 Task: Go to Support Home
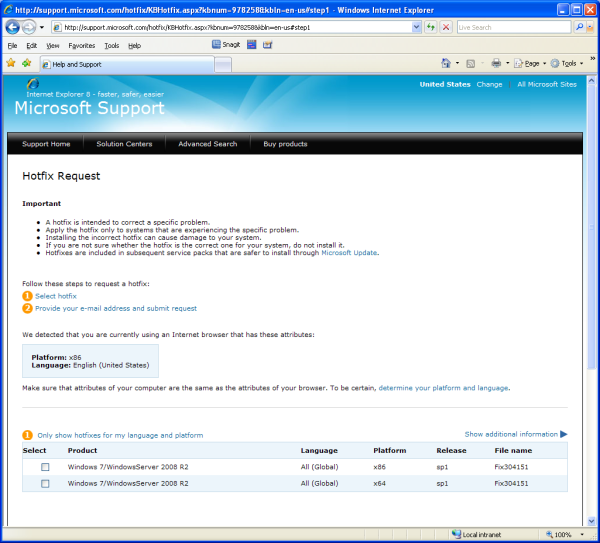[46, 144]
